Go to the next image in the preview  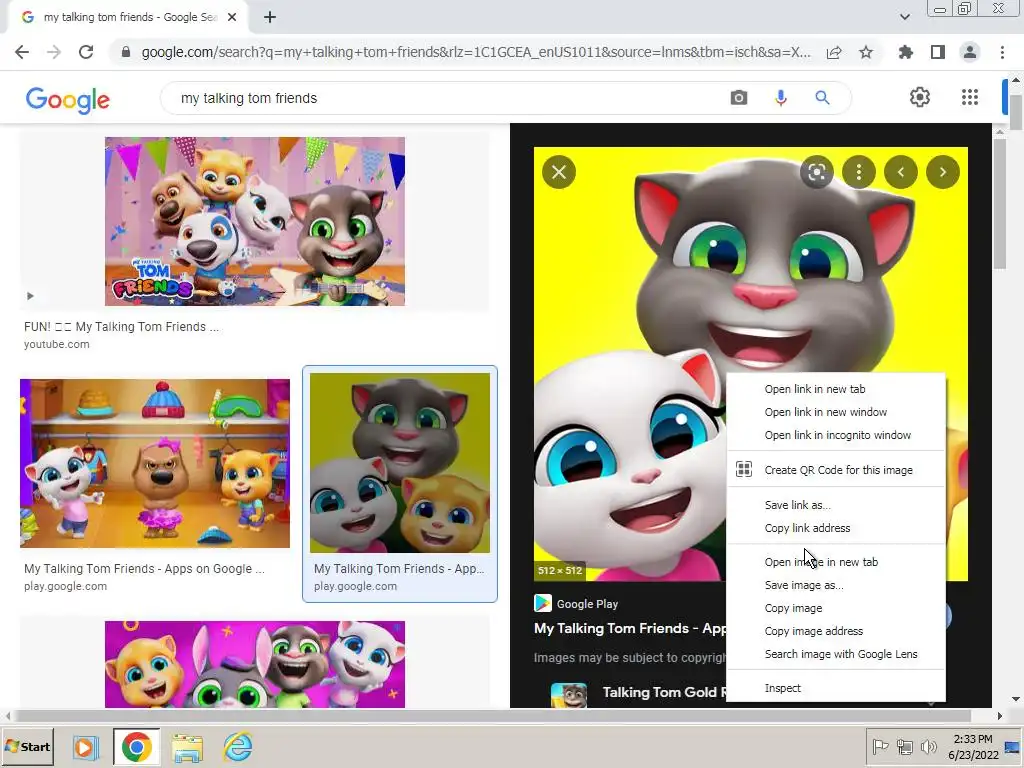(942, 172)
